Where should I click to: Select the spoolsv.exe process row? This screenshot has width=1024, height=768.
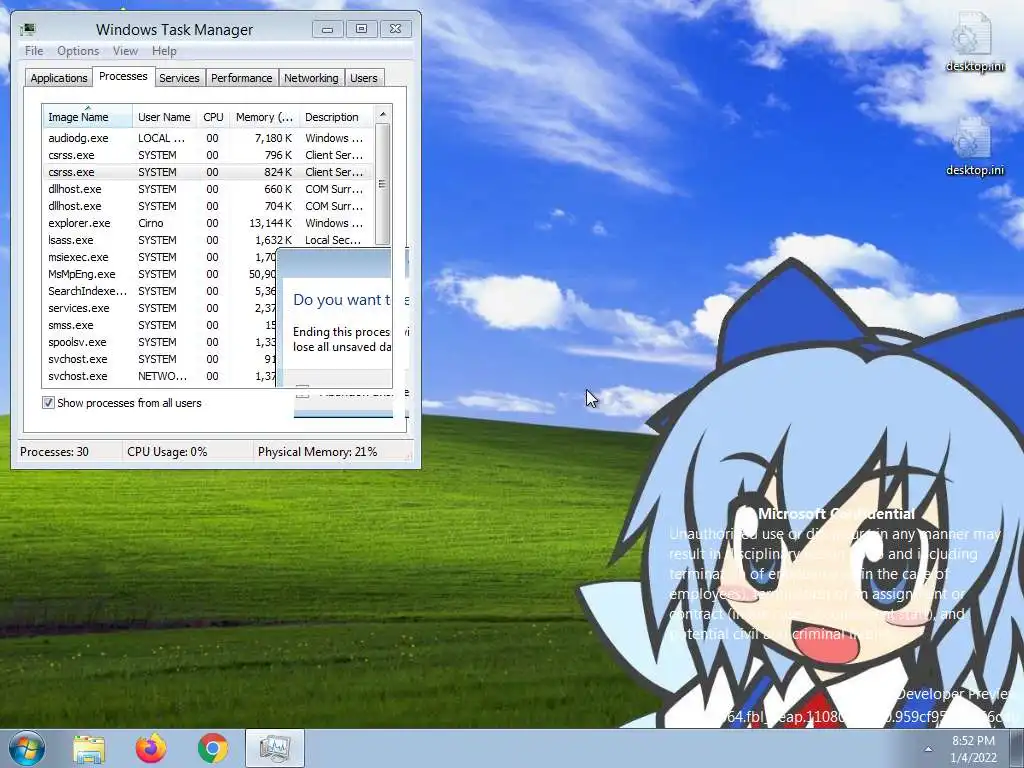159,342
